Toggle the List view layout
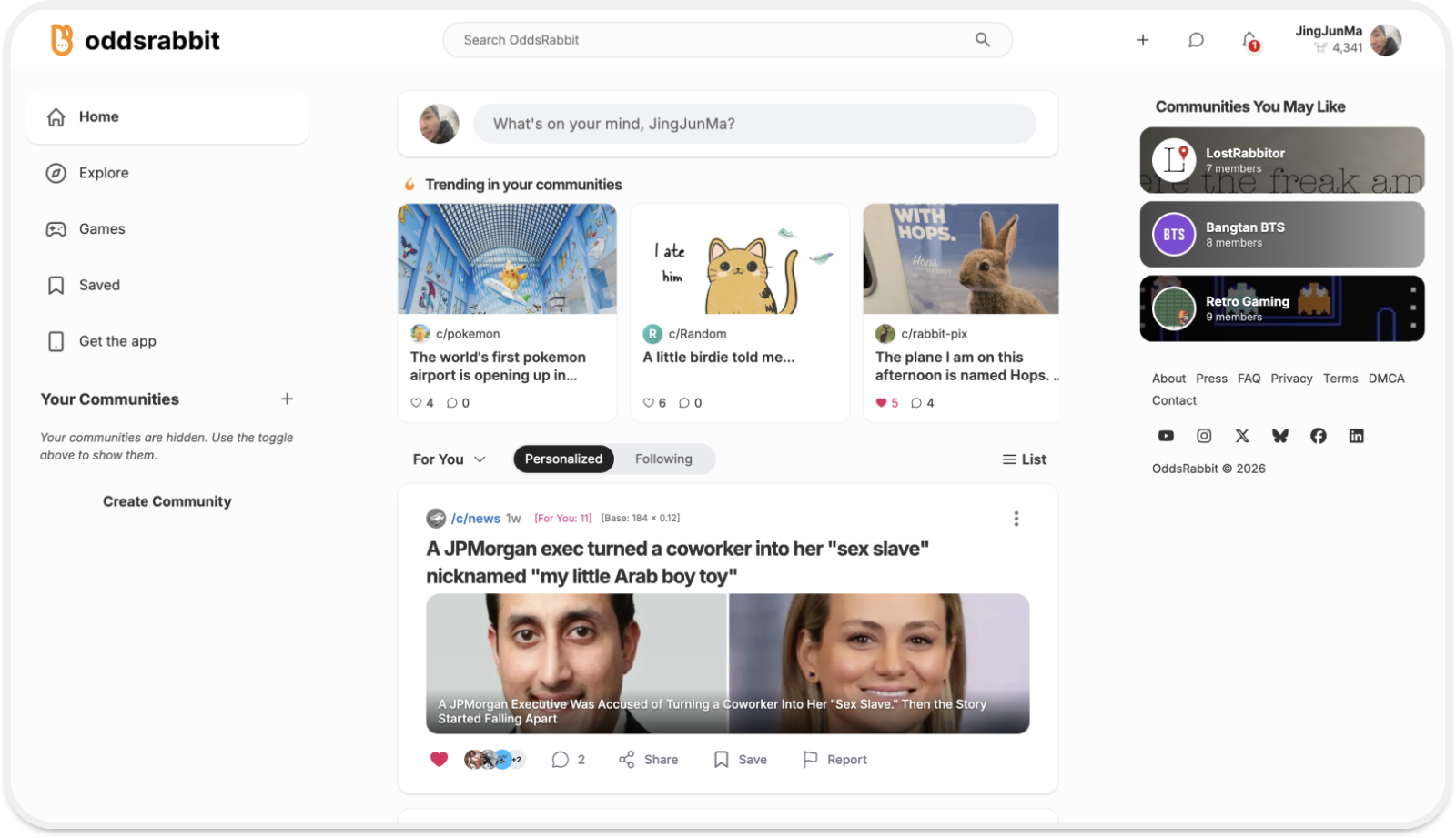1456x838 pixels. click(x=1025, y=459)
